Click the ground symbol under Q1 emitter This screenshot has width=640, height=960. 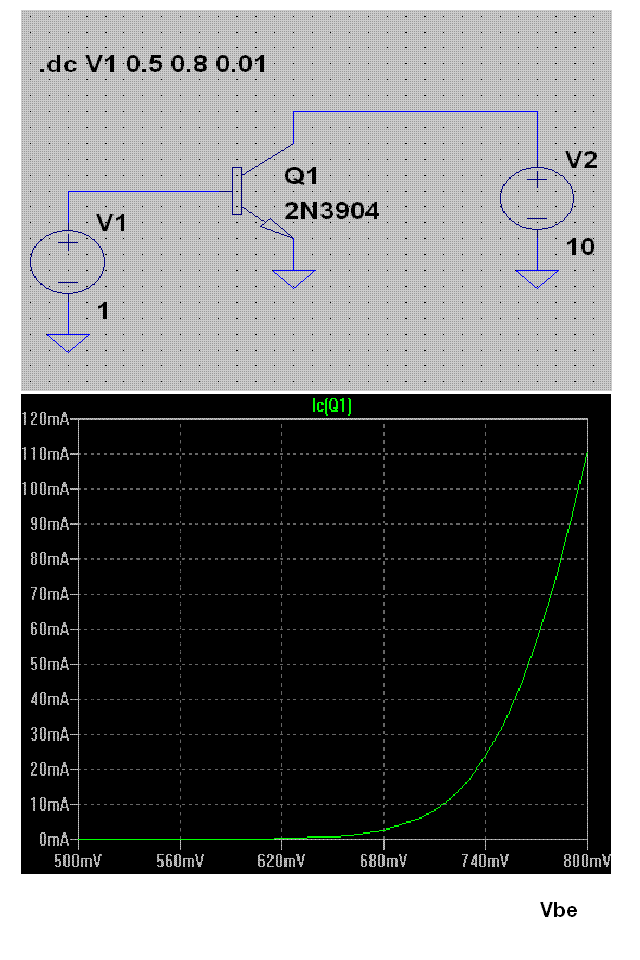point(293,279)
